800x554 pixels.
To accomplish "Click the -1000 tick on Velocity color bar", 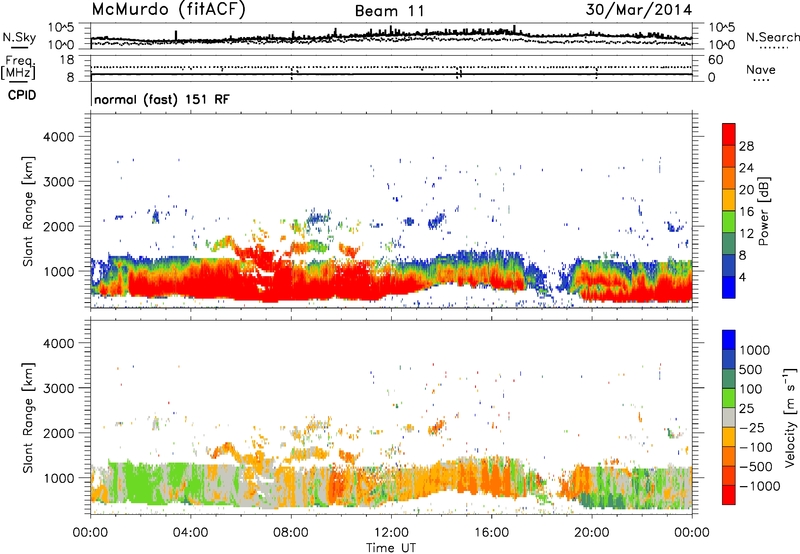I will coord(759,486).
